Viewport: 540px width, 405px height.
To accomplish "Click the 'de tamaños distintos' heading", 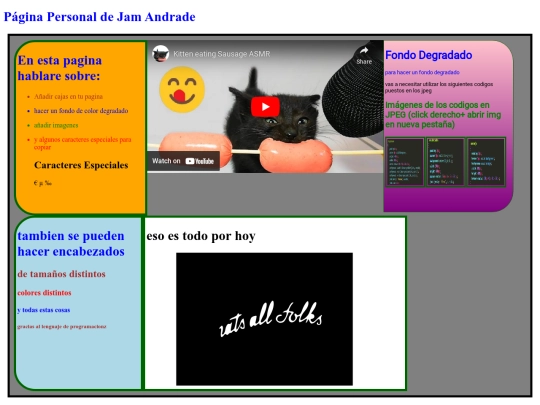I will pos(62,274).
